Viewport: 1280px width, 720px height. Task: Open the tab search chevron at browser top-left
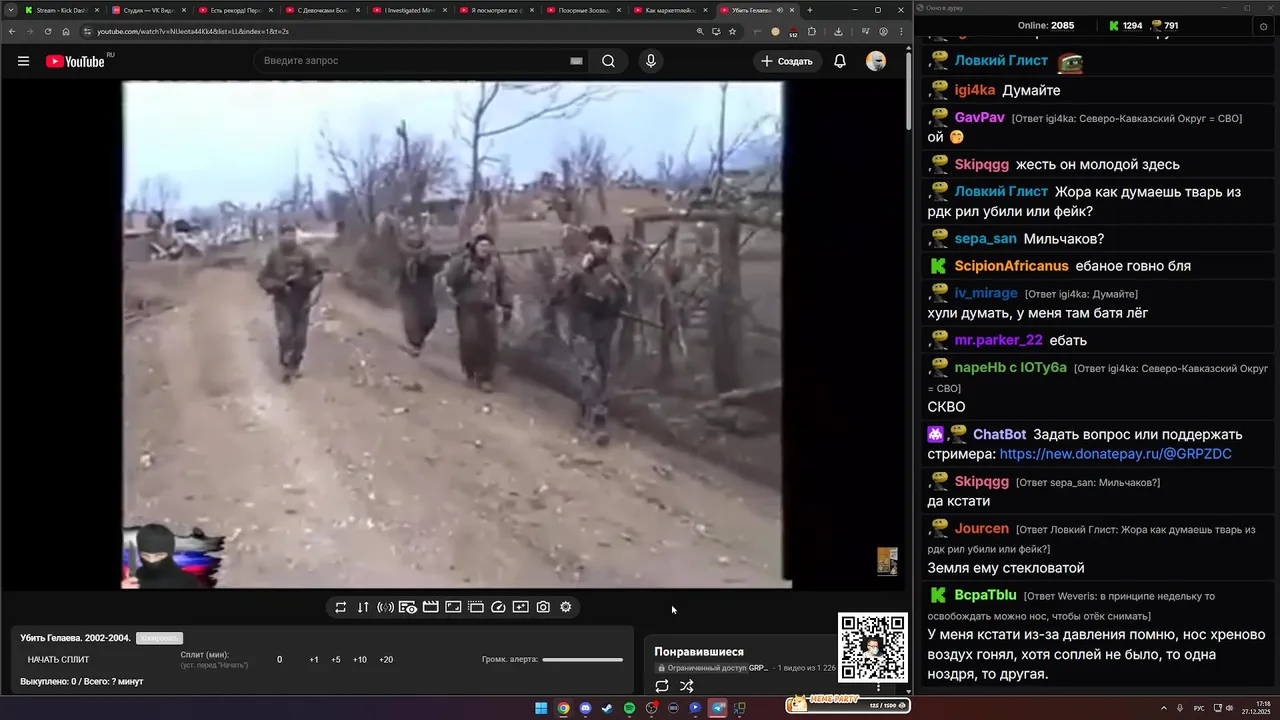coord(10,10)
